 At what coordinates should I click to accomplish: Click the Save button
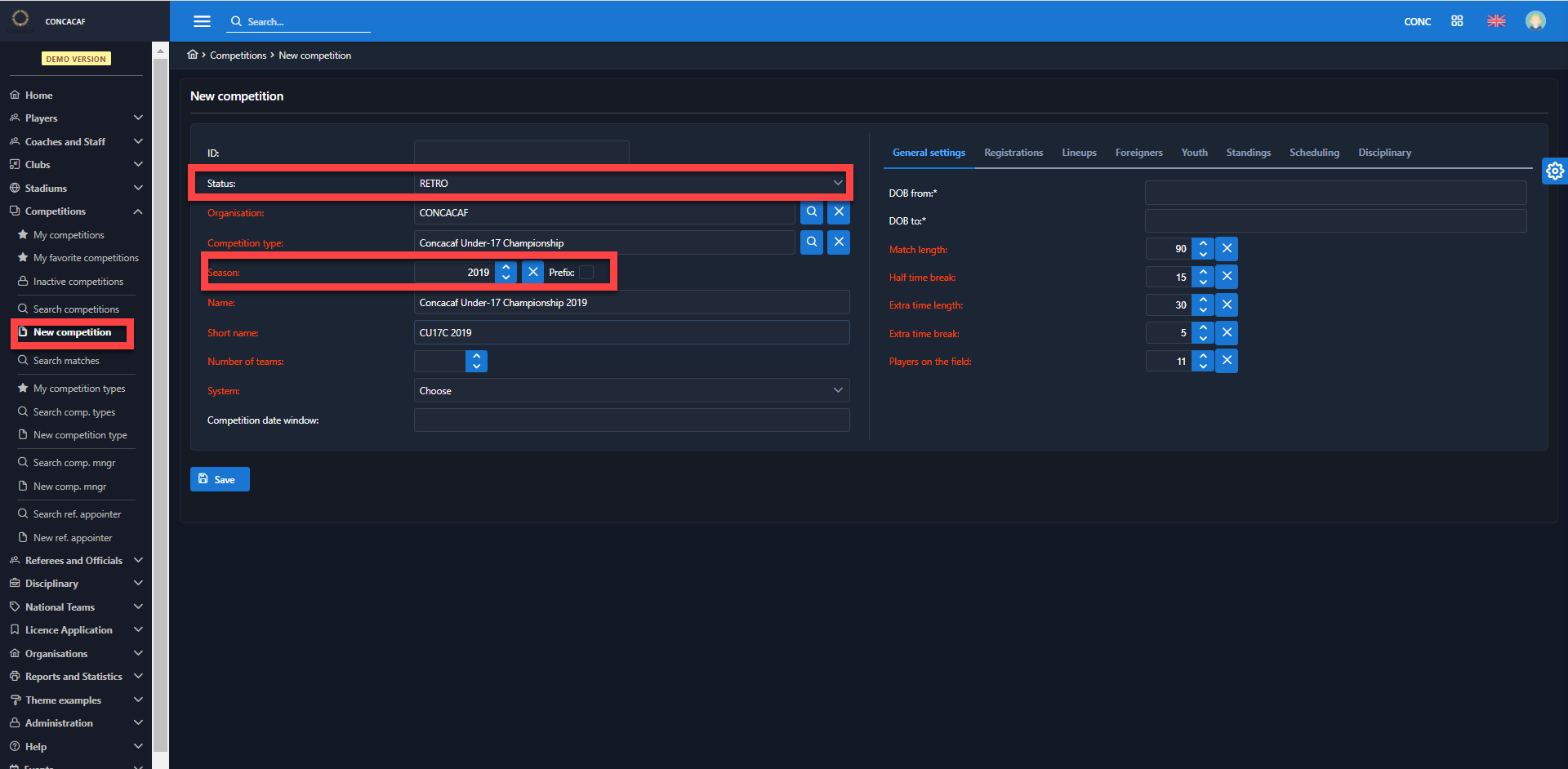coord(220,479)
